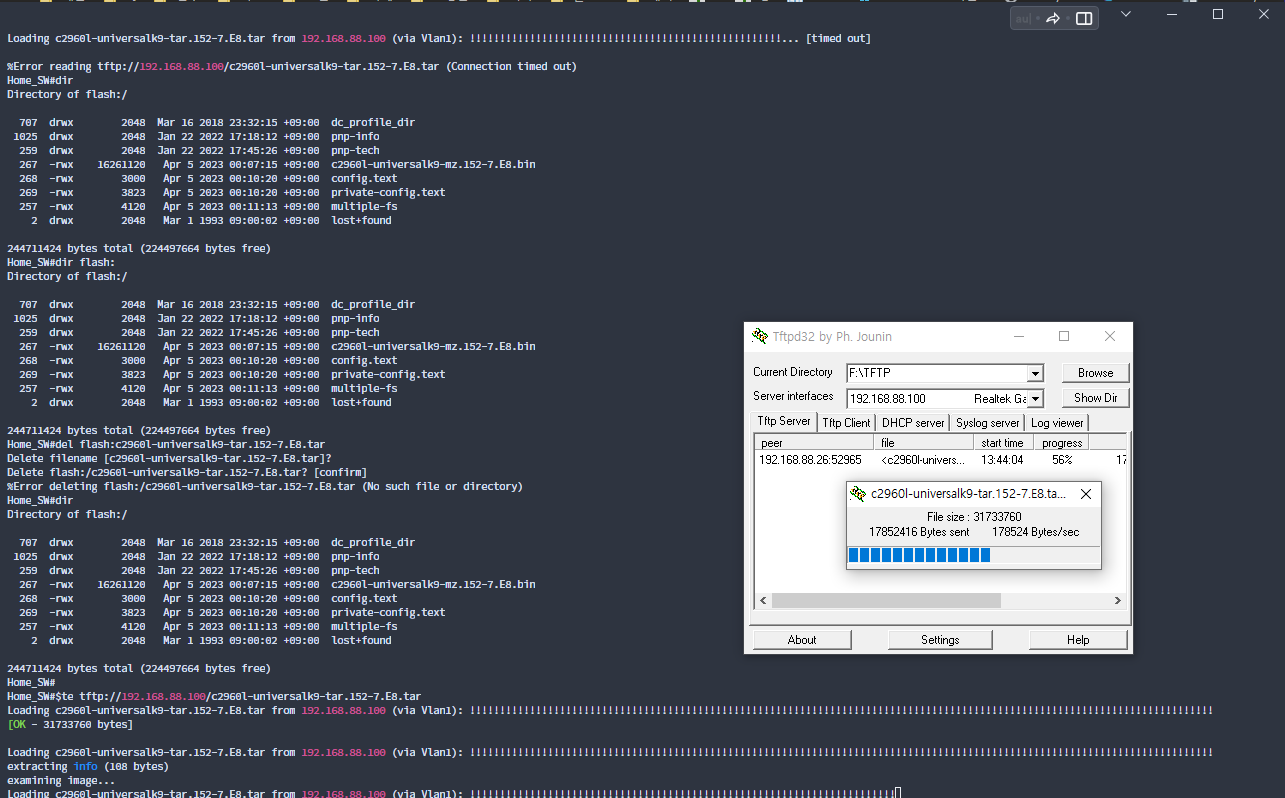Screen dimensions: 1285x798
Task: Minimize the Tftpd32 window
Action: coord(1019,336)
